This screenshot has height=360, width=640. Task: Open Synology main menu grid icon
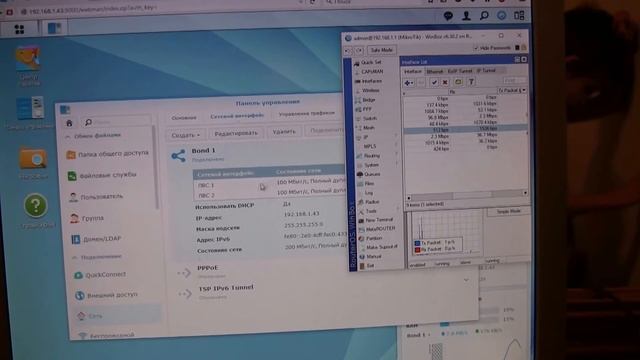(x=19, y=29)
